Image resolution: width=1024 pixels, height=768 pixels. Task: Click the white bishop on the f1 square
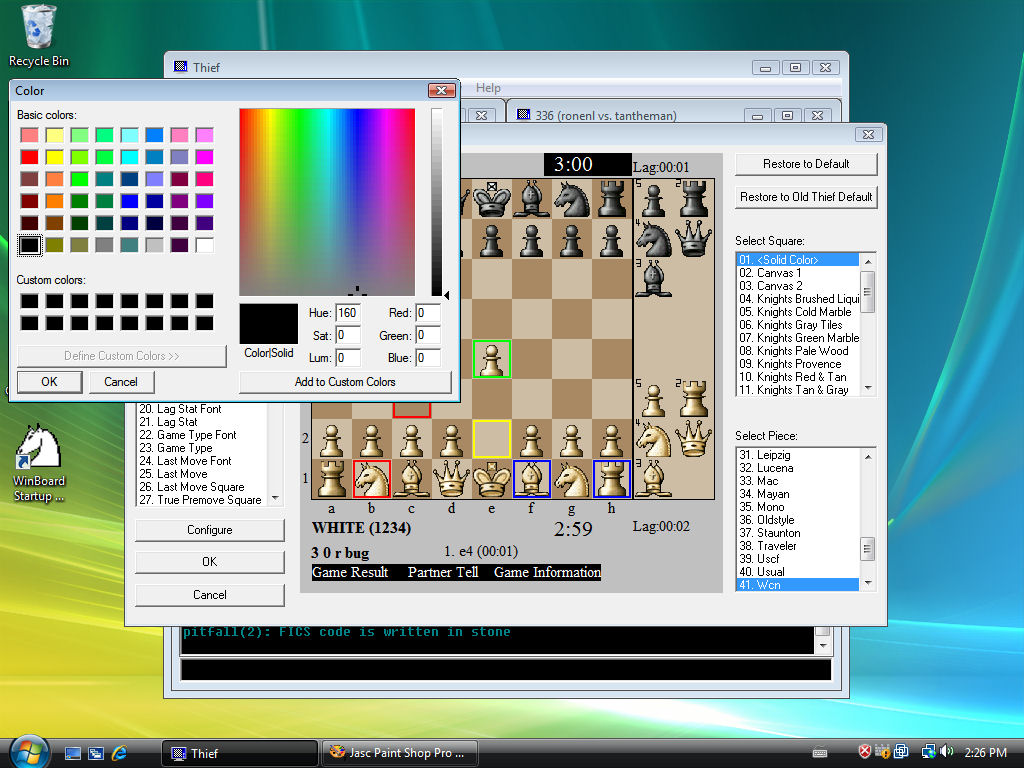(x=532, y=479)
